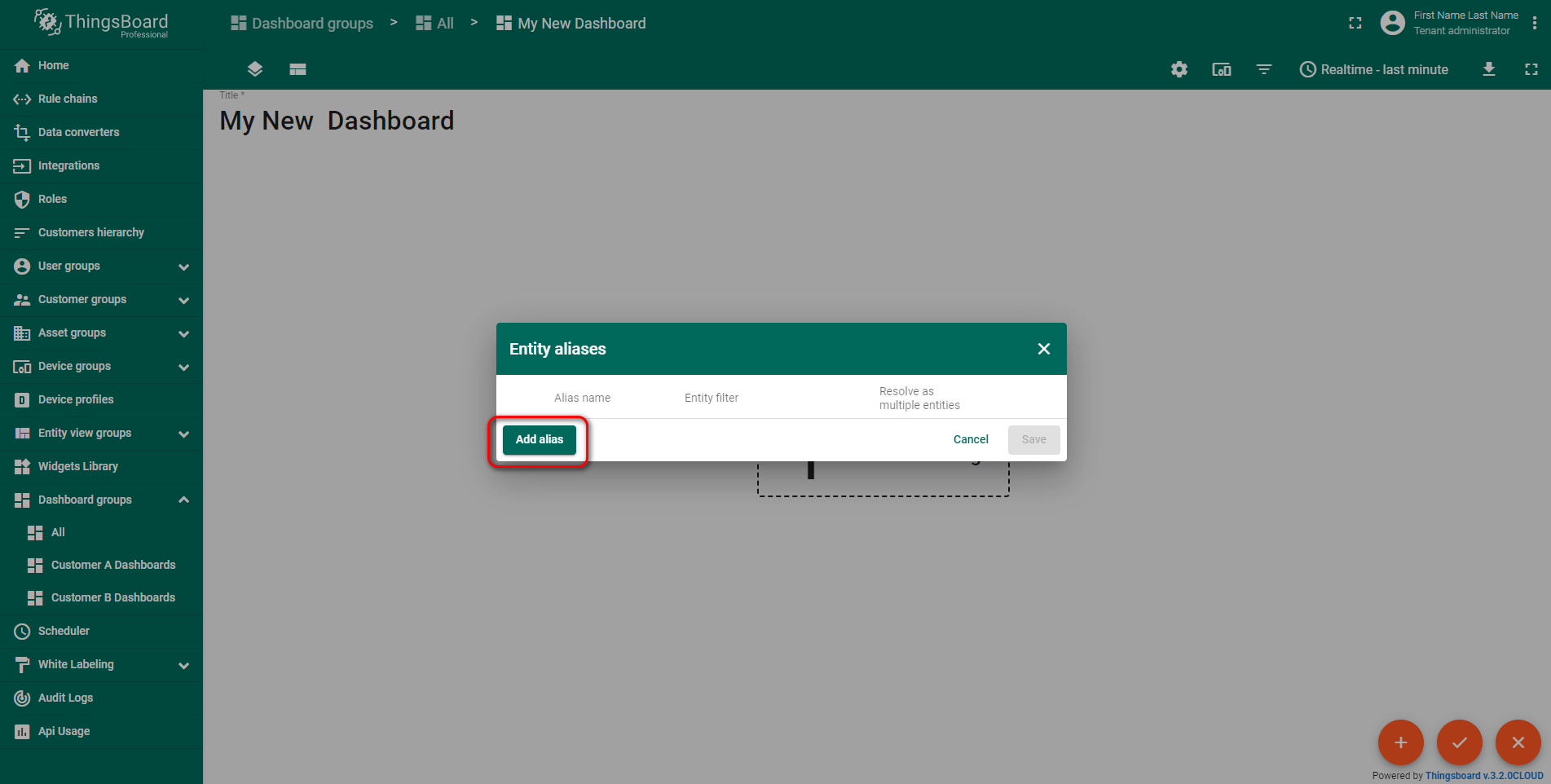Expand White Labeling chevron

[184, 665]
